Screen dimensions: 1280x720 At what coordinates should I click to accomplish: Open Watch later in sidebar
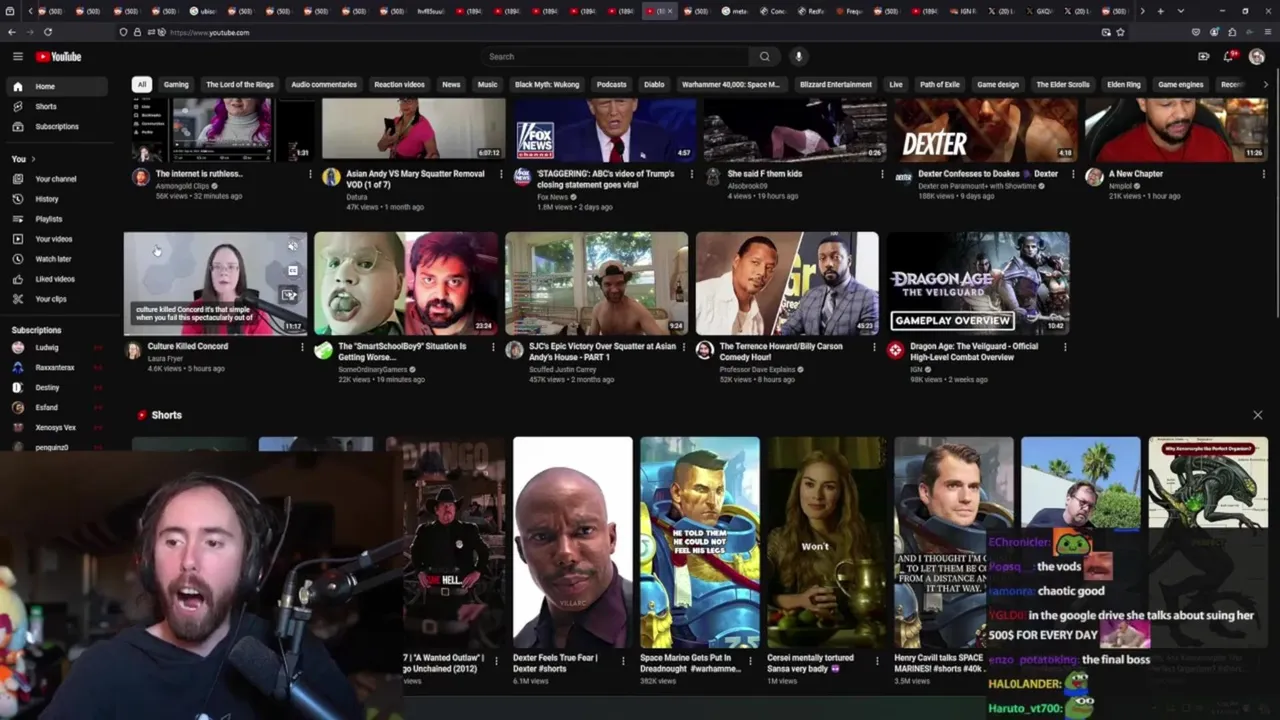pos(57,259)
